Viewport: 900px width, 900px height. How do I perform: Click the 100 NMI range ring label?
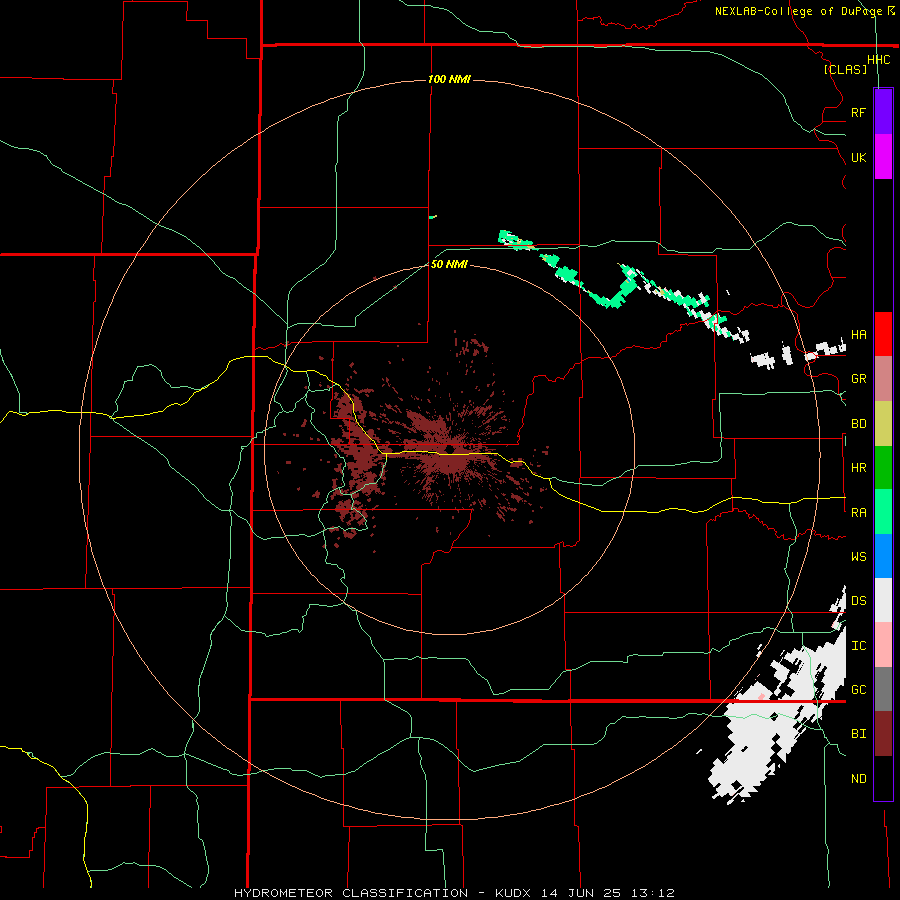pyautogui.click(x=449, y=79)
